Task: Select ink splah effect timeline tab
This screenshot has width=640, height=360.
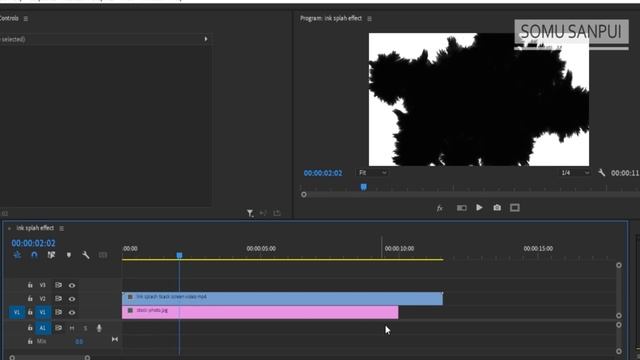Action: pos(35,228)
